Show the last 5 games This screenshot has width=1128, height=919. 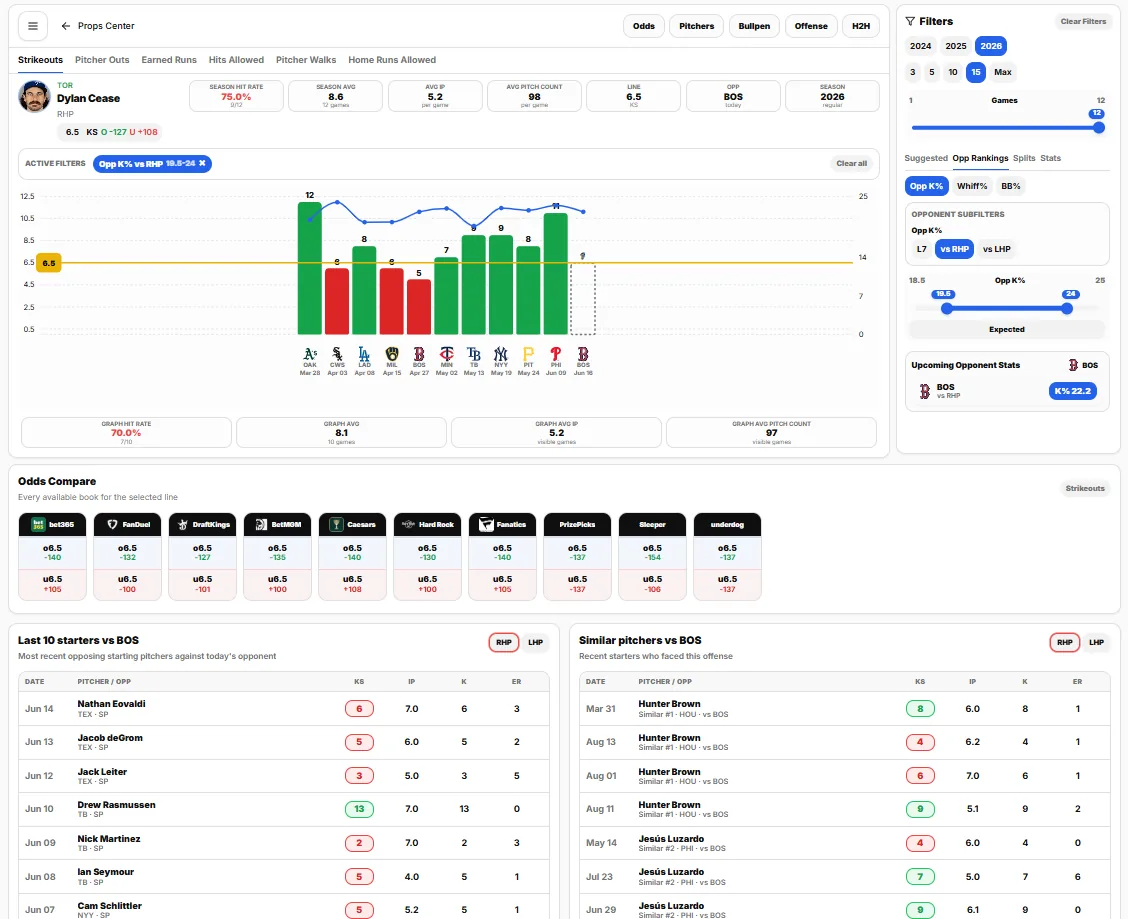click(932, 72)
